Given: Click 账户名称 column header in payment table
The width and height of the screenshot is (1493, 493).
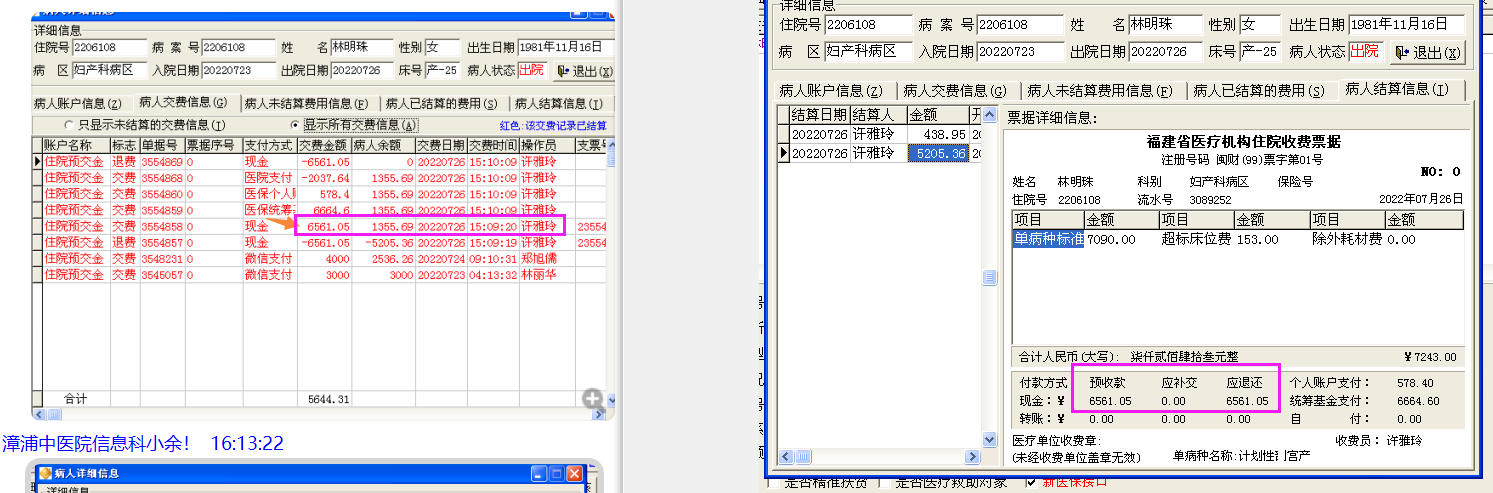Looking at the screenshot, I should [x=76, y=145].
